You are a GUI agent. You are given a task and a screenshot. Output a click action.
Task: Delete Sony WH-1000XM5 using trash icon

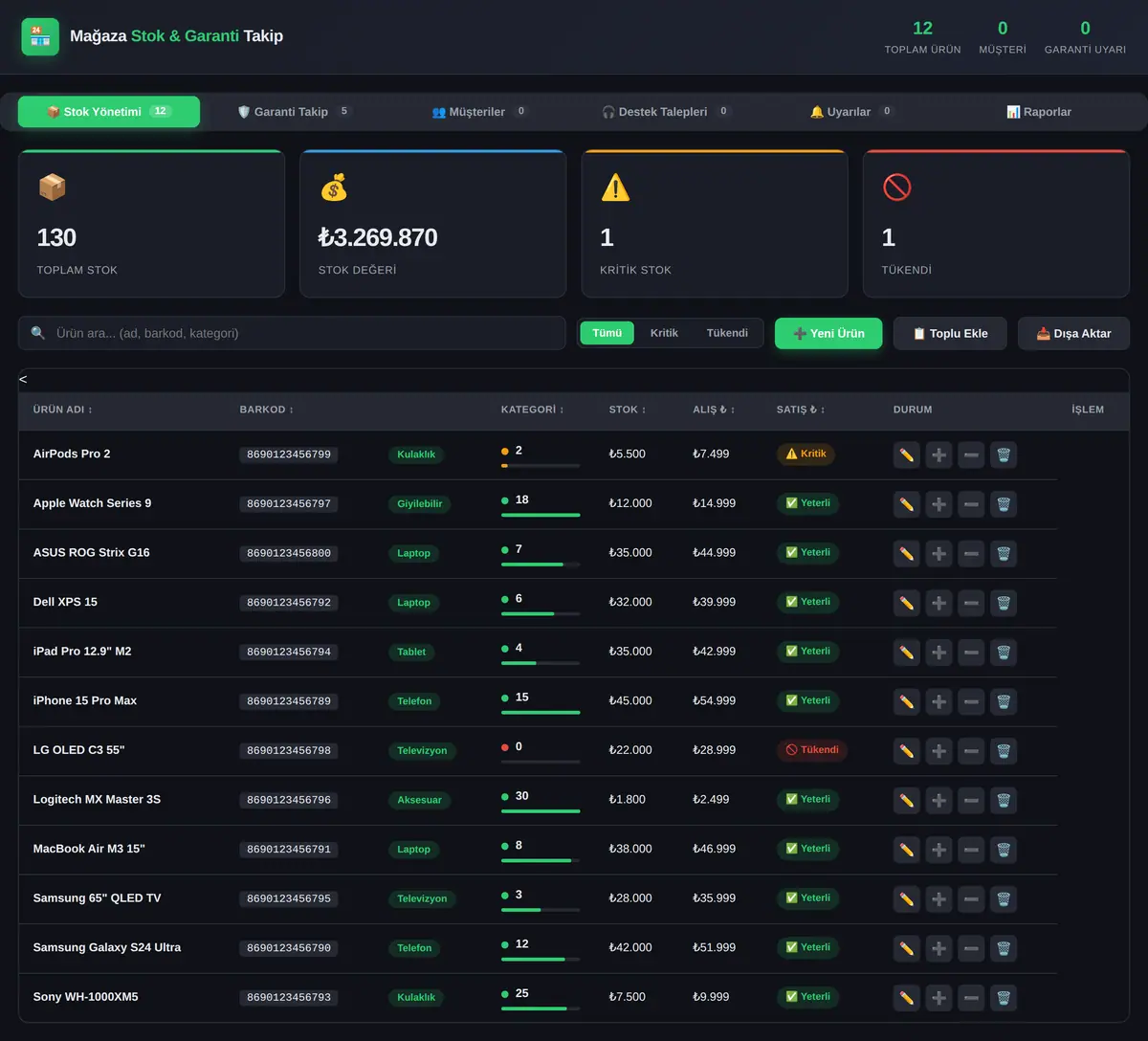[x=1004, y=998]
